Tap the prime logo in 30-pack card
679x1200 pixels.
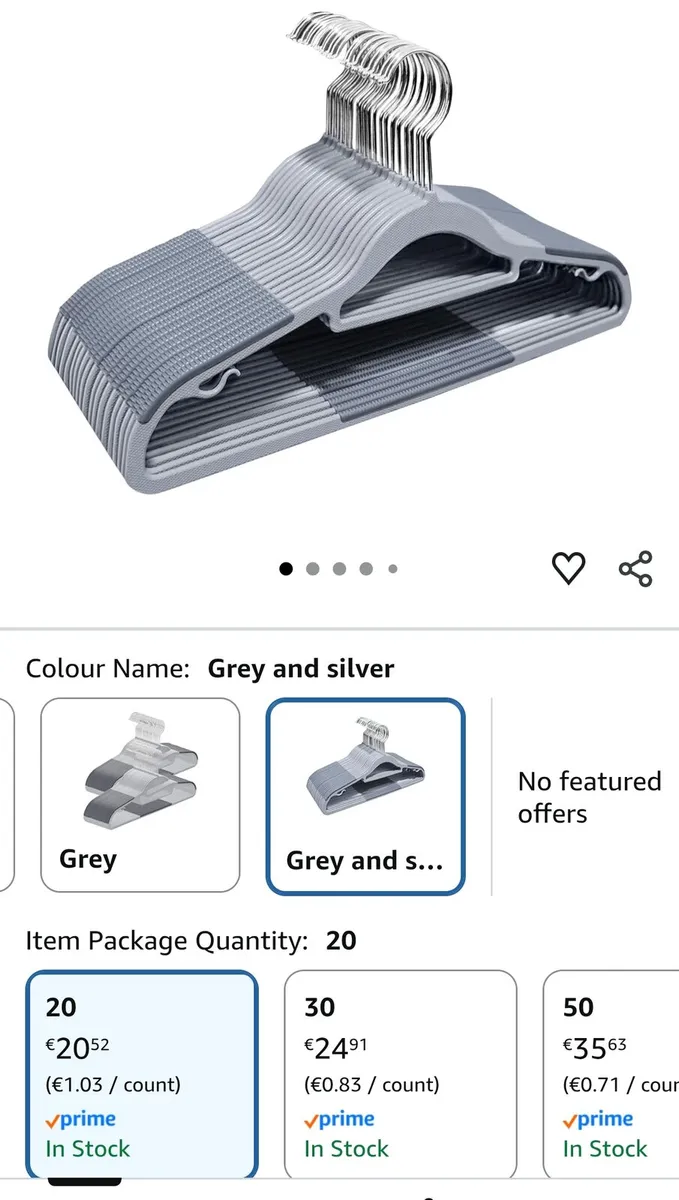click(x=339, y=1119)
